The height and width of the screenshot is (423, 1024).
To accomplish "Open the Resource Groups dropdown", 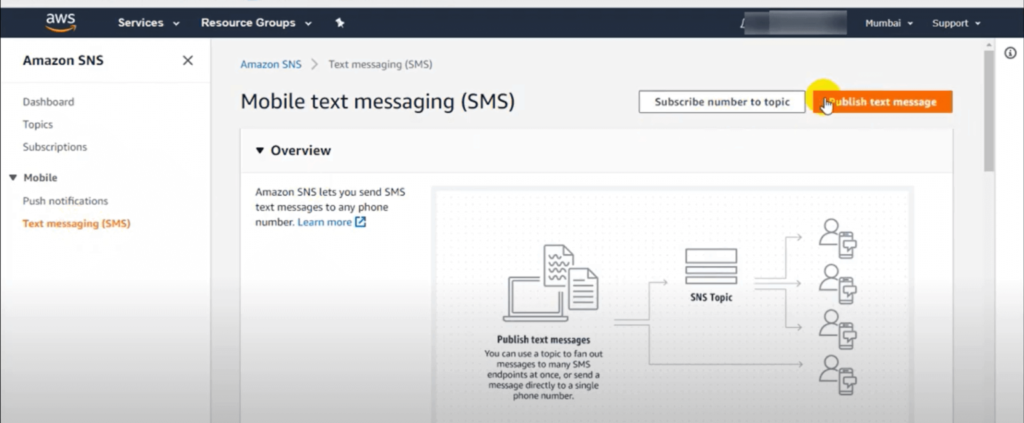I will coord(256,23).
